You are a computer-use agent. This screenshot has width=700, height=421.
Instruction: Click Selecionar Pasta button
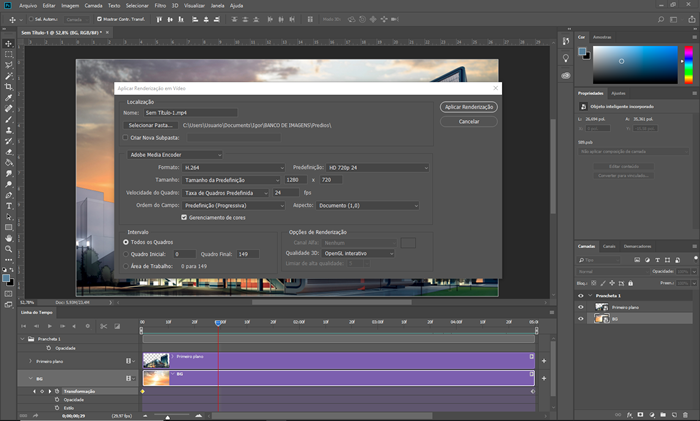(150, 125)
